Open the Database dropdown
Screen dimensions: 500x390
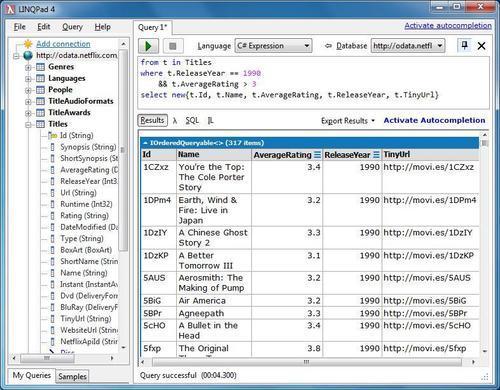click(408, 46)
